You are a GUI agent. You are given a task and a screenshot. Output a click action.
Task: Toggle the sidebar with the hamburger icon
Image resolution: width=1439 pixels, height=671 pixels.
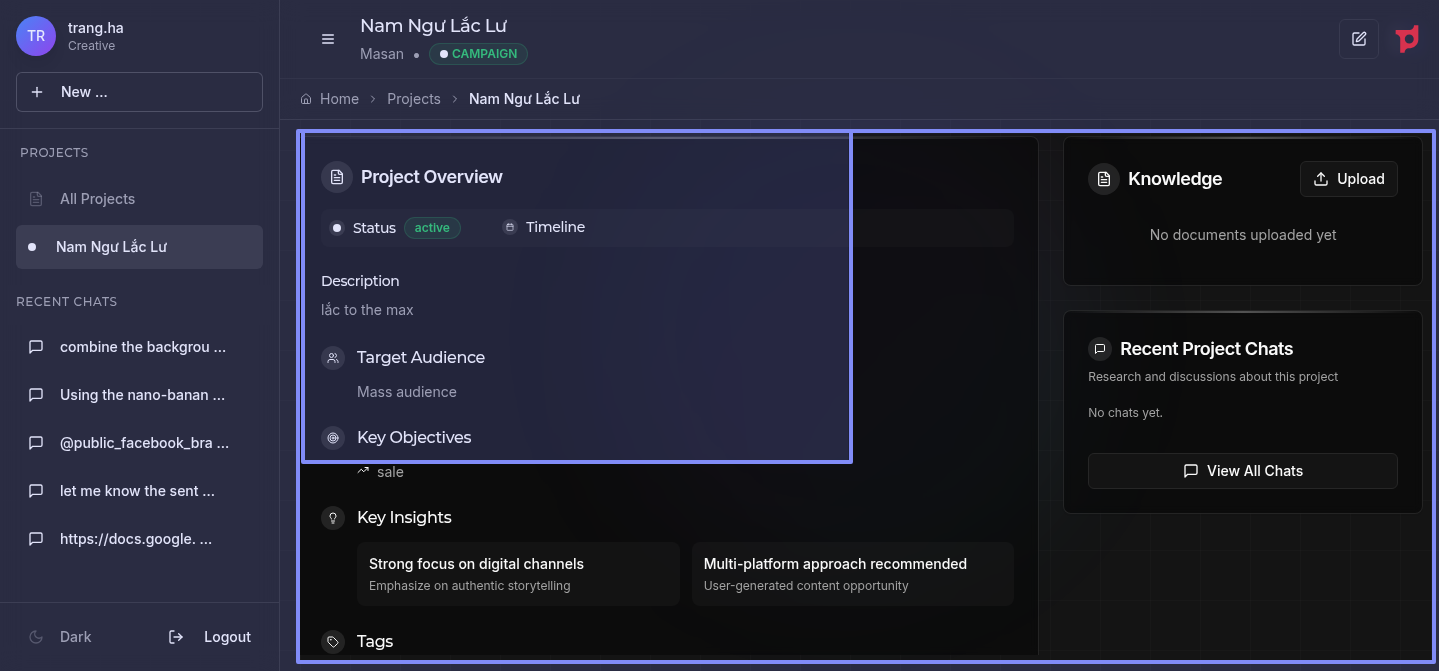(x=327, y=39)
